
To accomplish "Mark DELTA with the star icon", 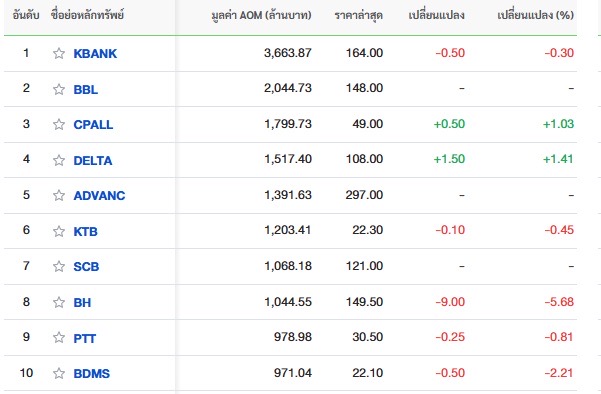I will tap(59, 160).
